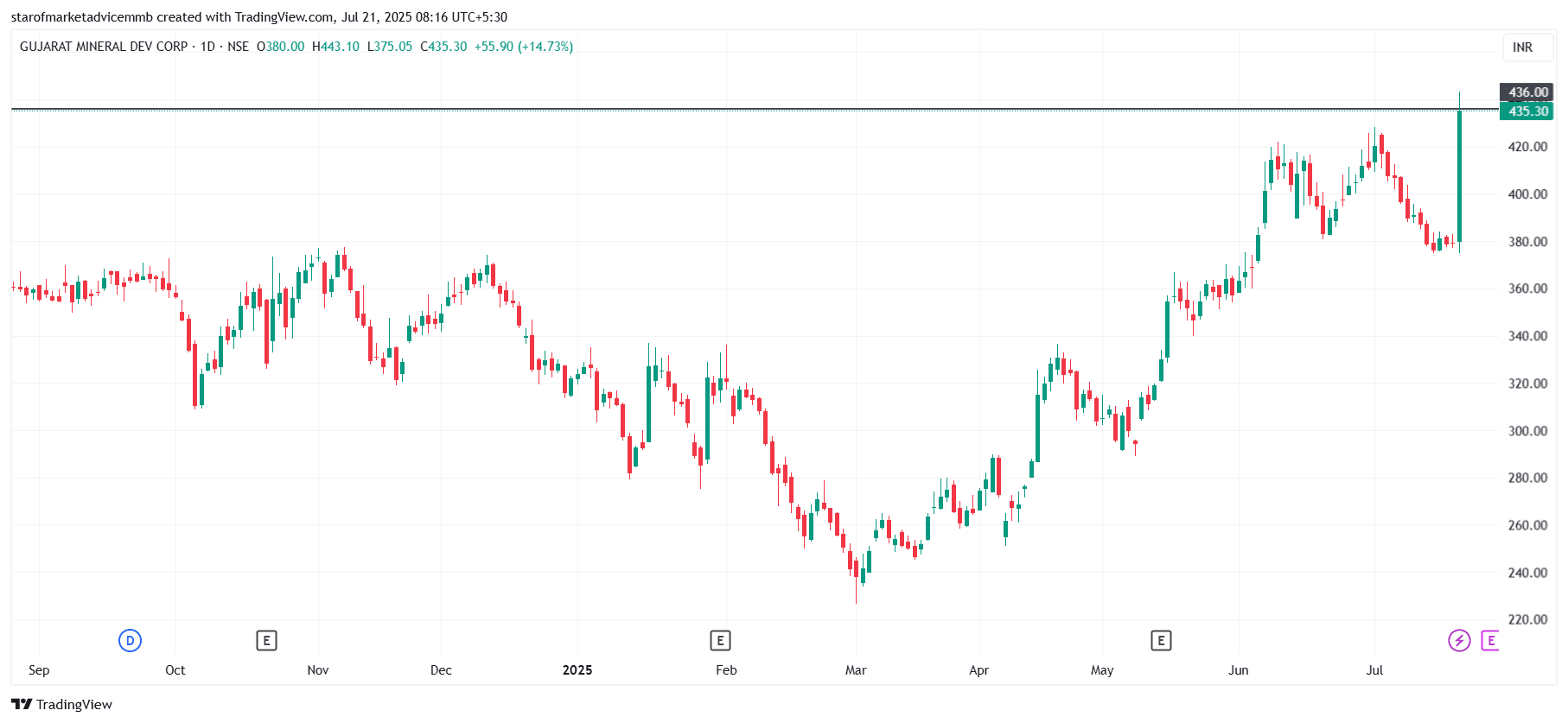Click the high value H443.10
This screenshot has width=1568, height=723.
click(335, 47)
